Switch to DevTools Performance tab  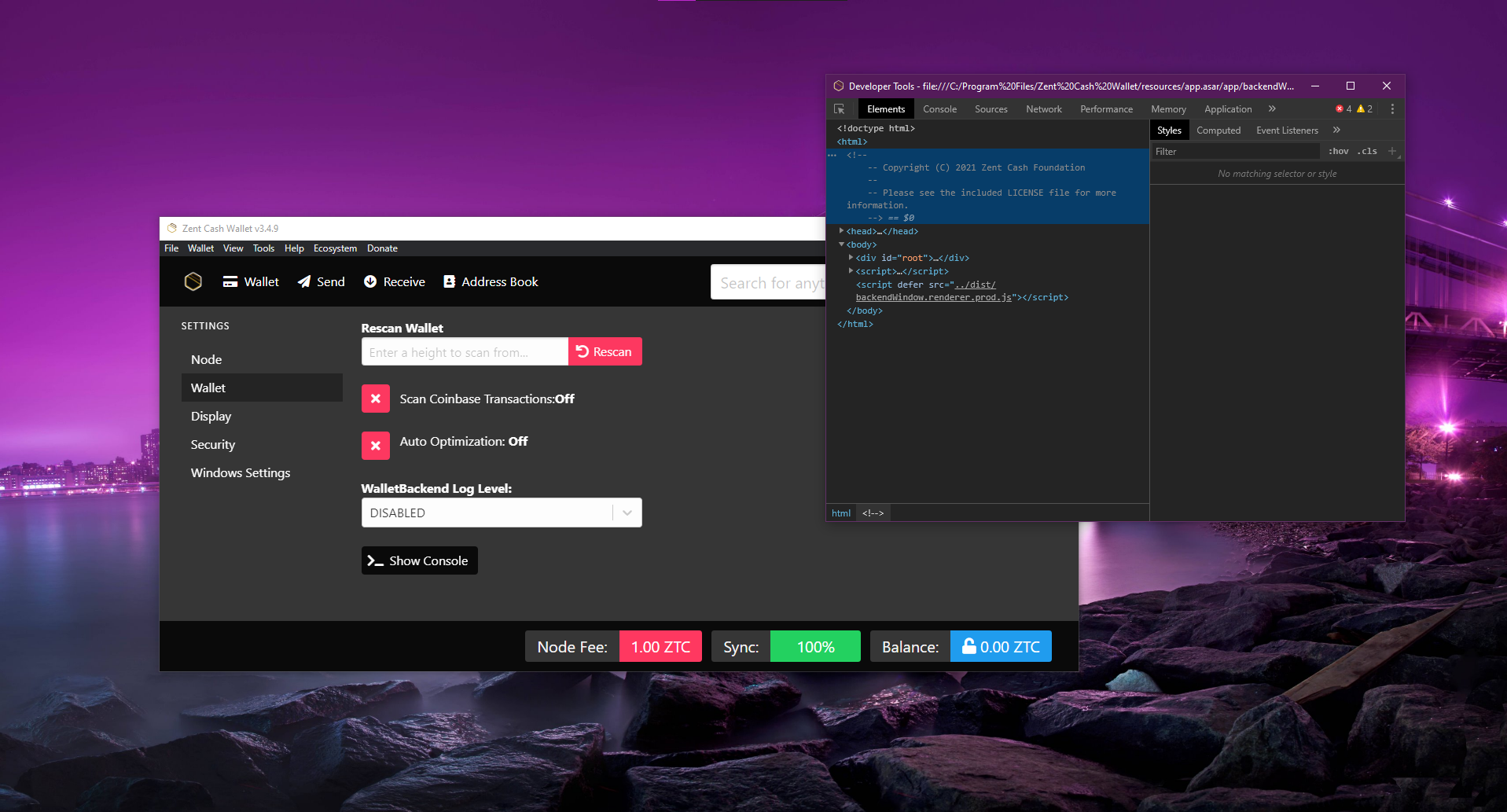point(1106,109)
